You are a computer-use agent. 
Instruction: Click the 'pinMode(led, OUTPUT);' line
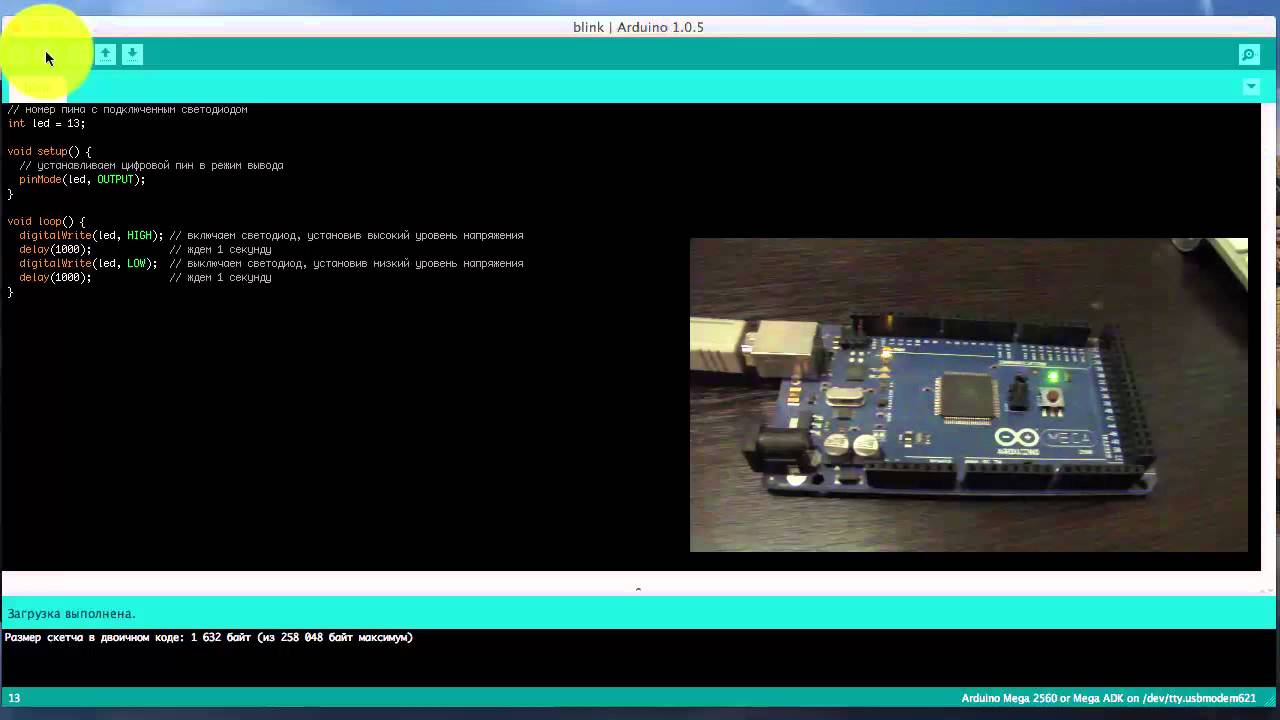[x=82, y=180]
